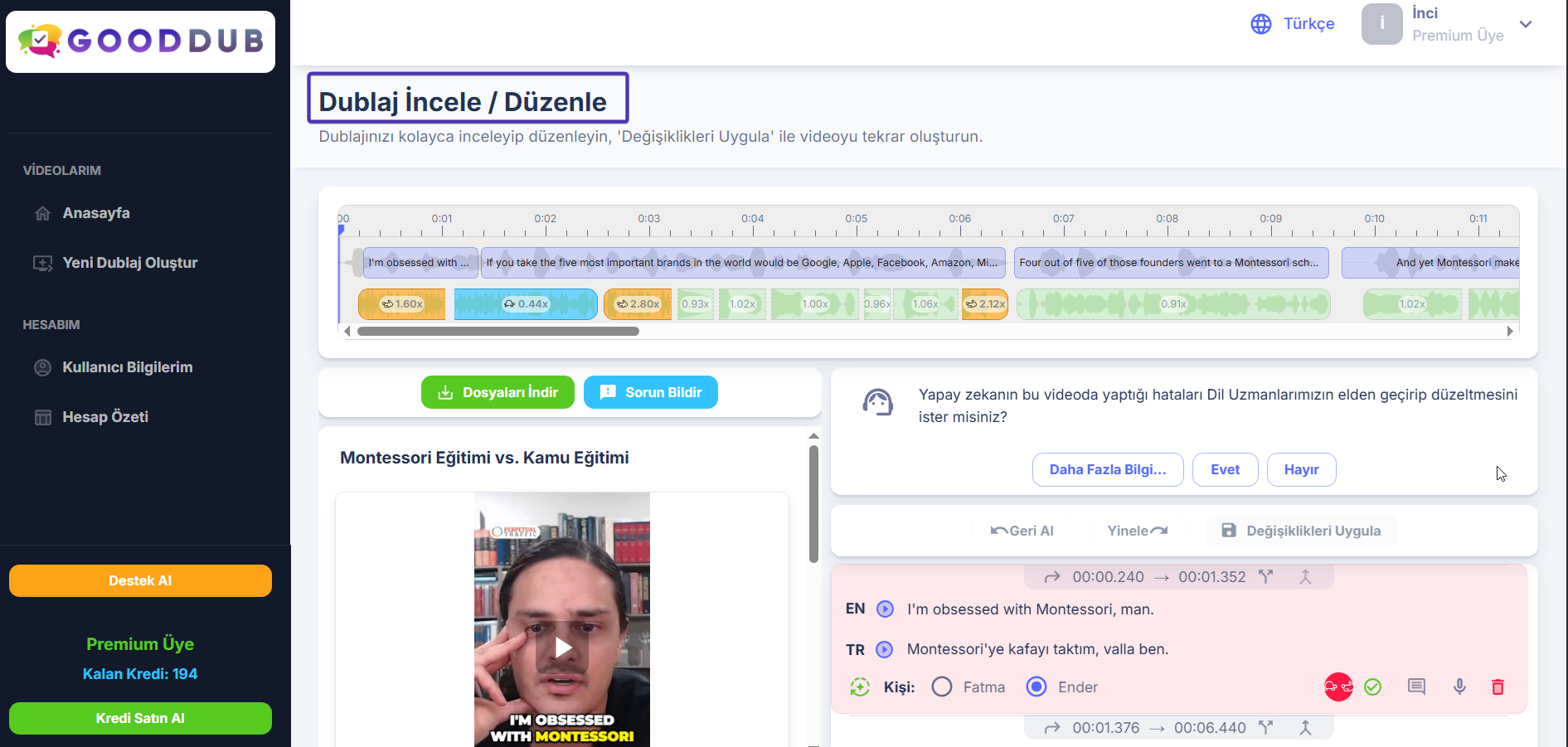The image size is (1568, 747).
Task: Click the merge icon of the 00:00.240 segment
Action: point(1305,577)
